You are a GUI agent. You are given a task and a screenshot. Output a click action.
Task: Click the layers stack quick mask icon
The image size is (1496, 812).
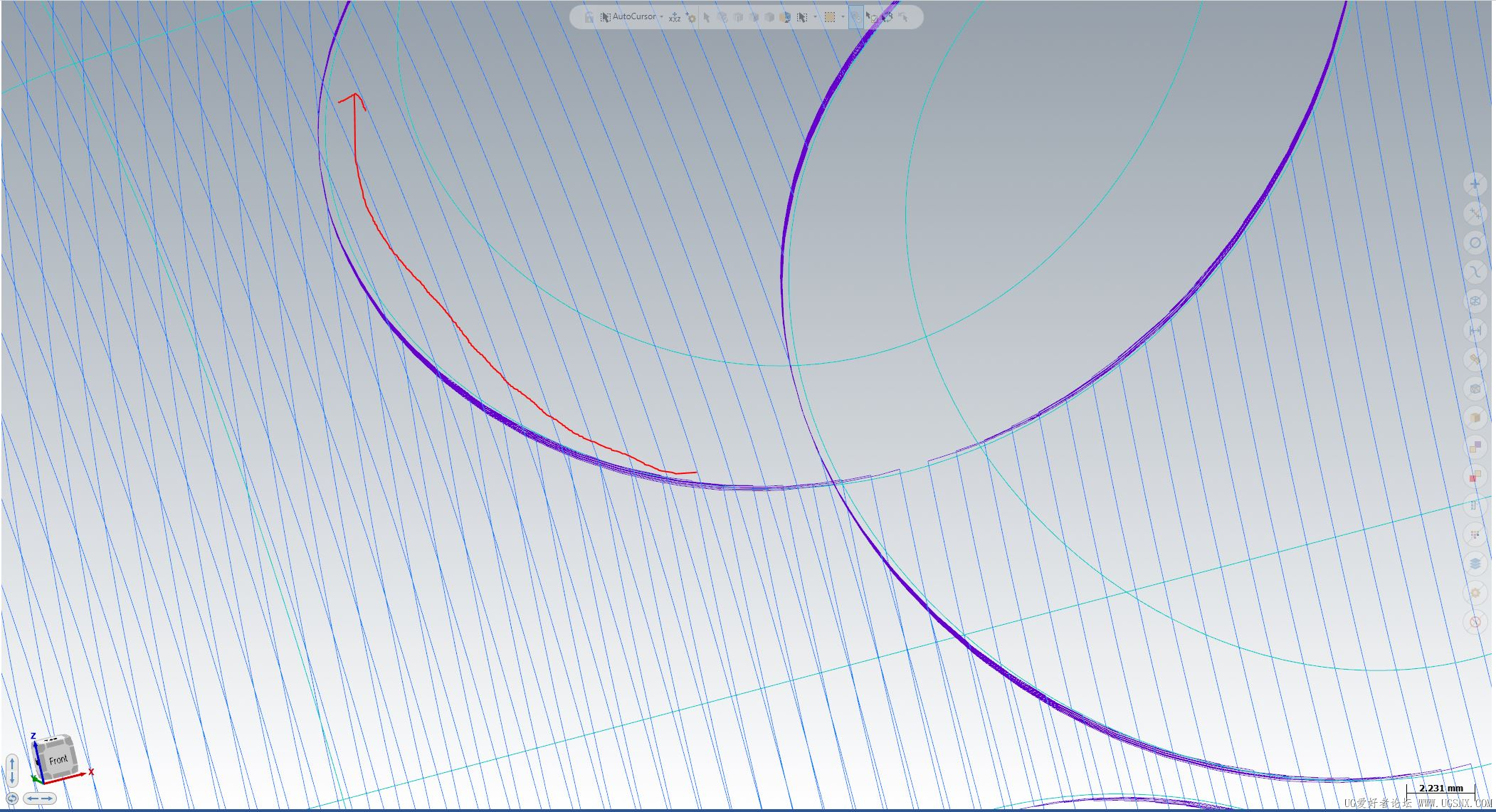point(1475,564)
